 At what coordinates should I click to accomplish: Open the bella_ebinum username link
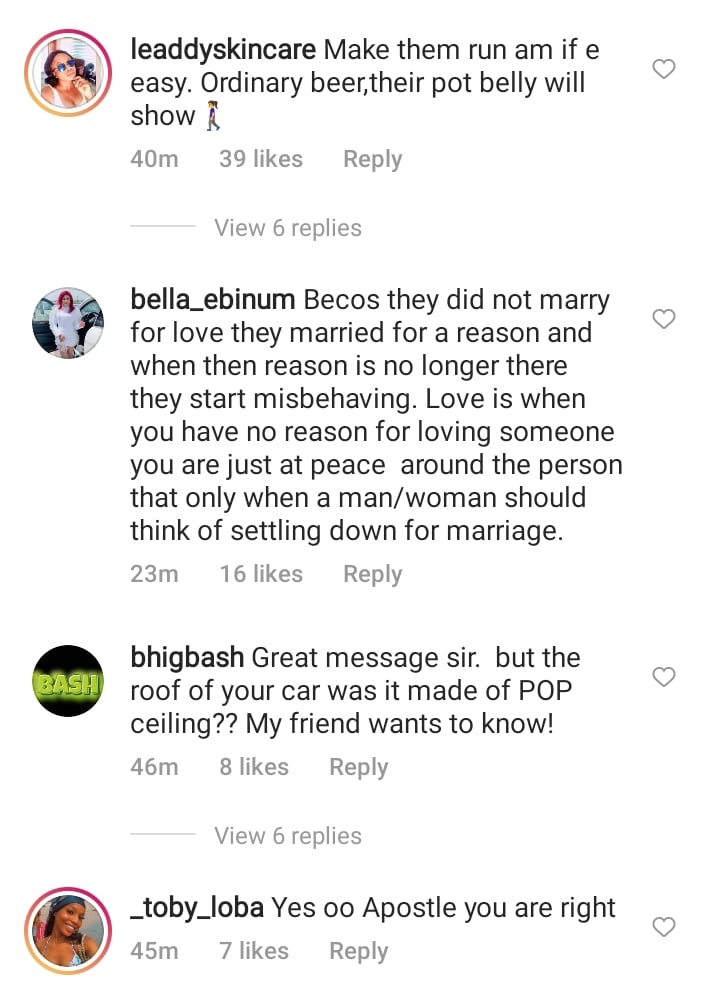point(213,299)
